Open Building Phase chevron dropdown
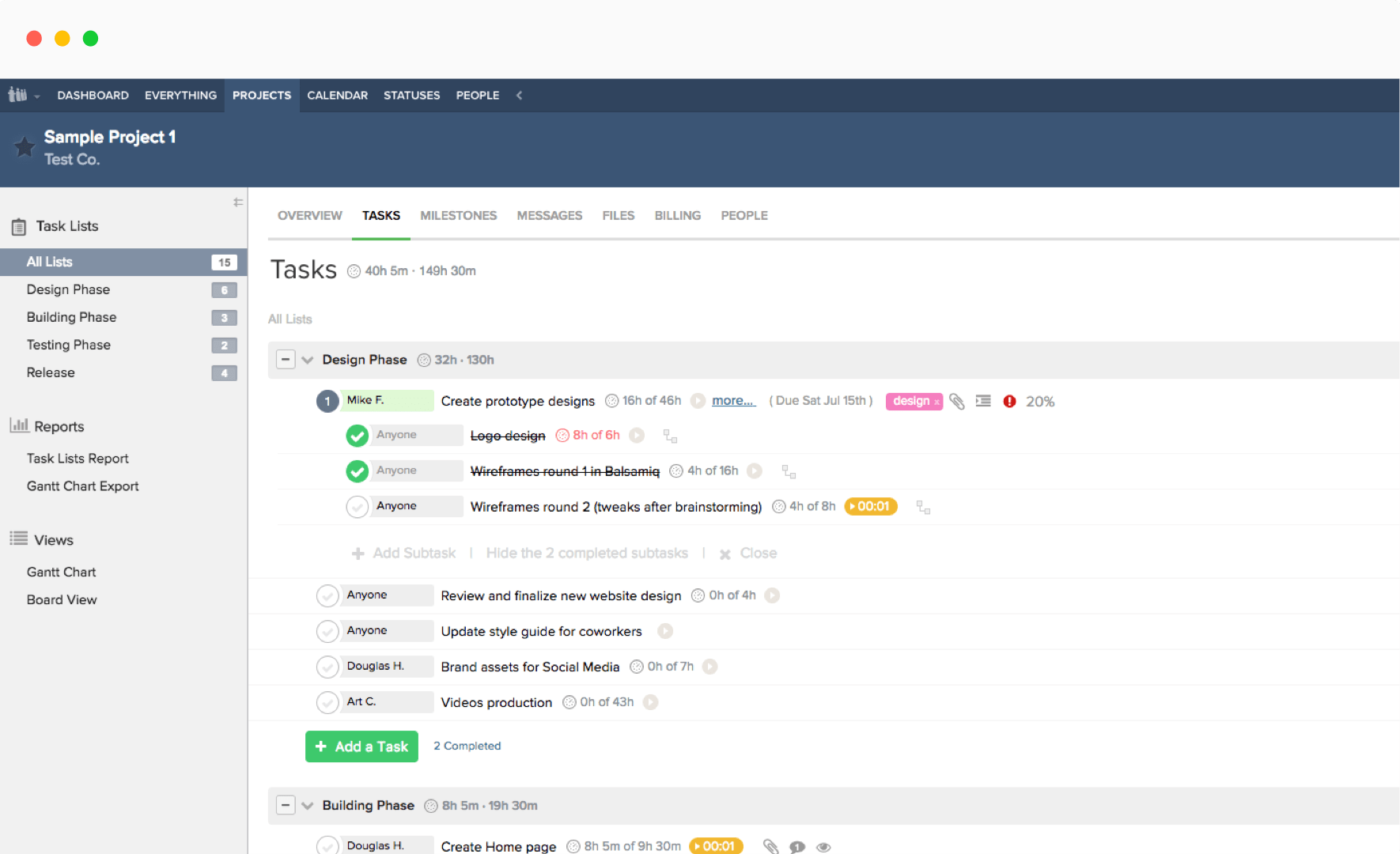Image resolution: width=1400 pixels, height=854 pixels. click(308, 806)
